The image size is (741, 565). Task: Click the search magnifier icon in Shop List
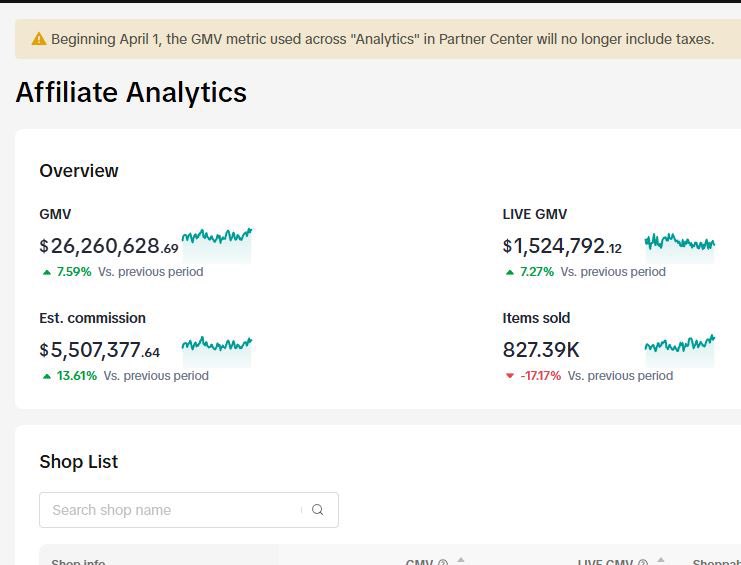coord(318,510)
